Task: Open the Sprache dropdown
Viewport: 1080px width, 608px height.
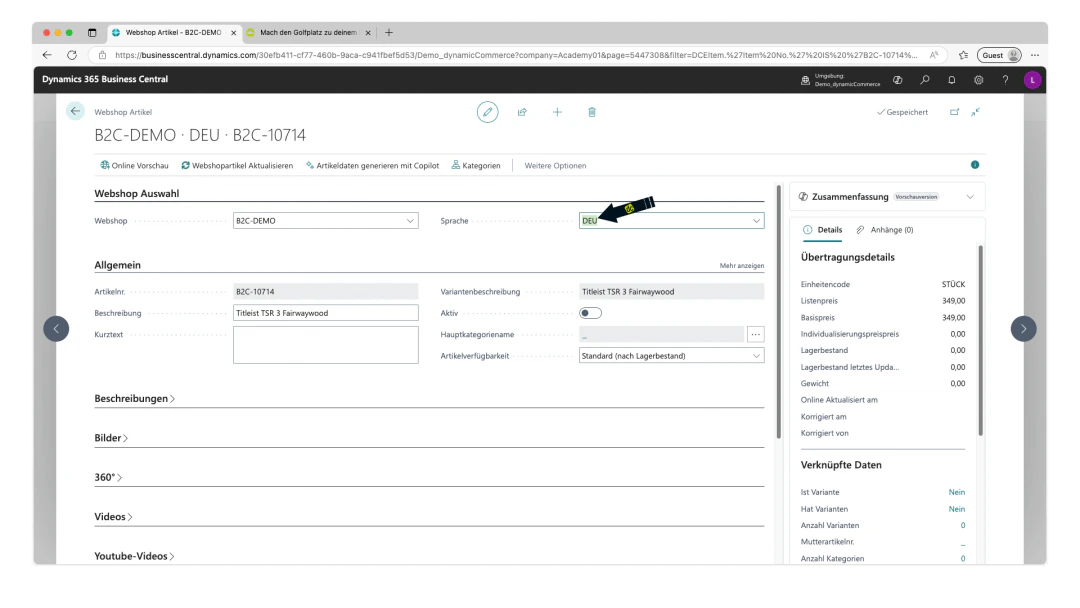Action: pos(671,220)
